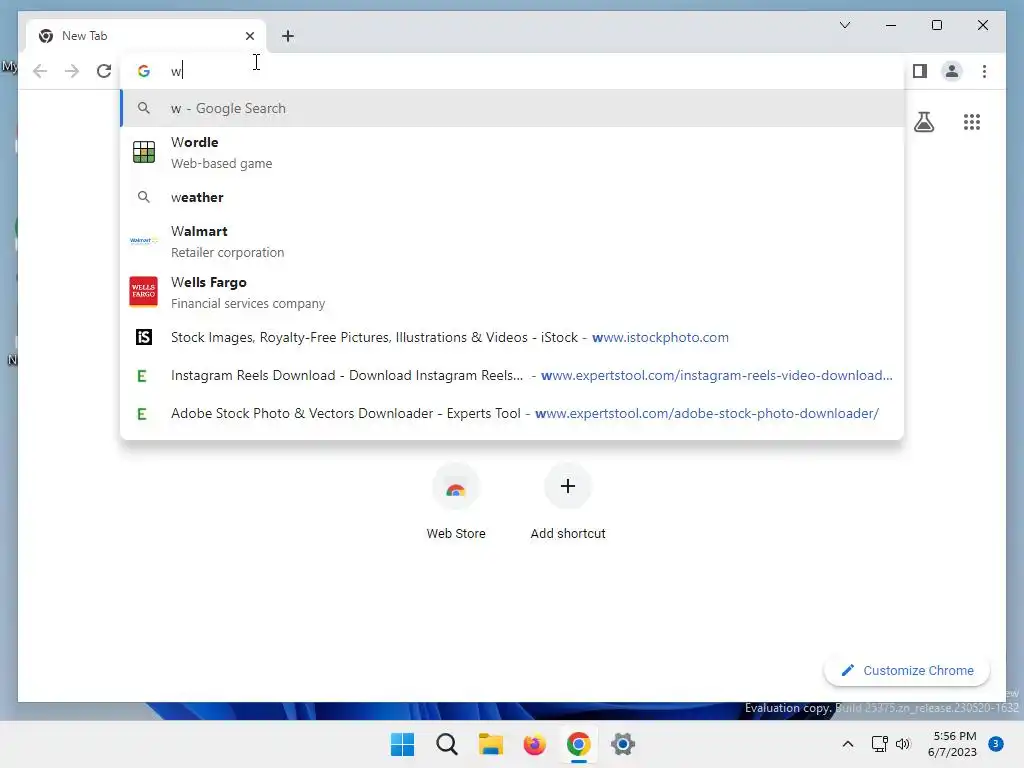Open the Google apps grid
Screen dimensions: 1024x768
tap(972, 122)
